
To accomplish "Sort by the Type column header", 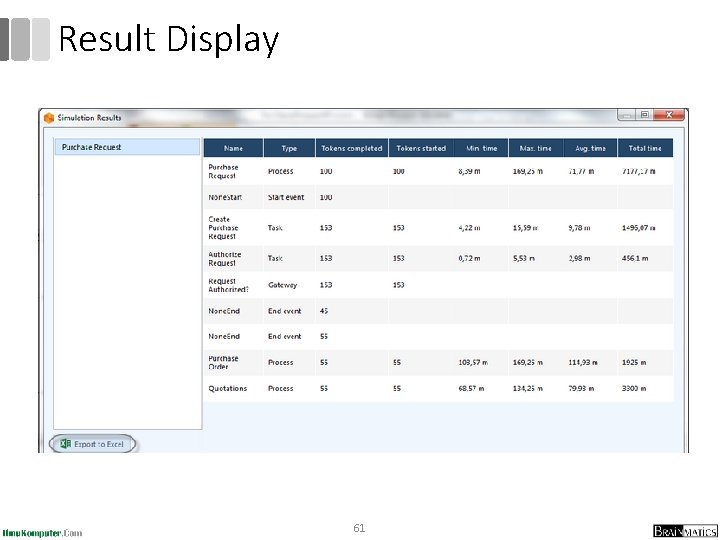I will pyautogui.click(x=289, y=148).
